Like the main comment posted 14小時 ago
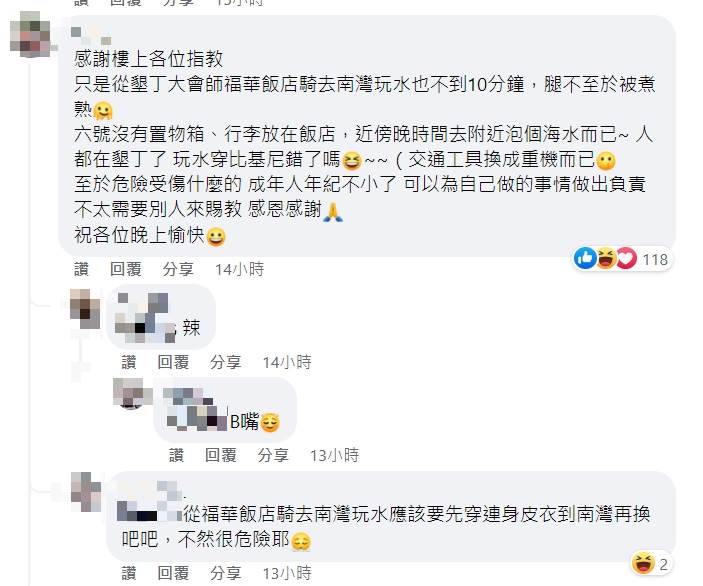The width and height of the screenshot is (703, 586). [x=81, y=269]
